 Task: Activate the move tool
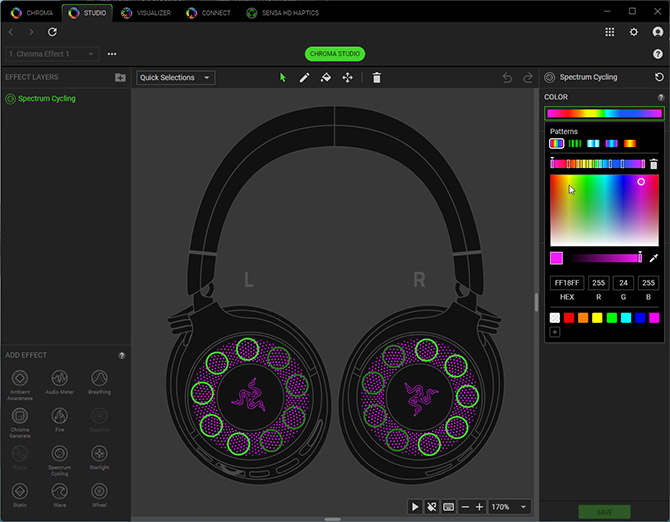point(347,78)
